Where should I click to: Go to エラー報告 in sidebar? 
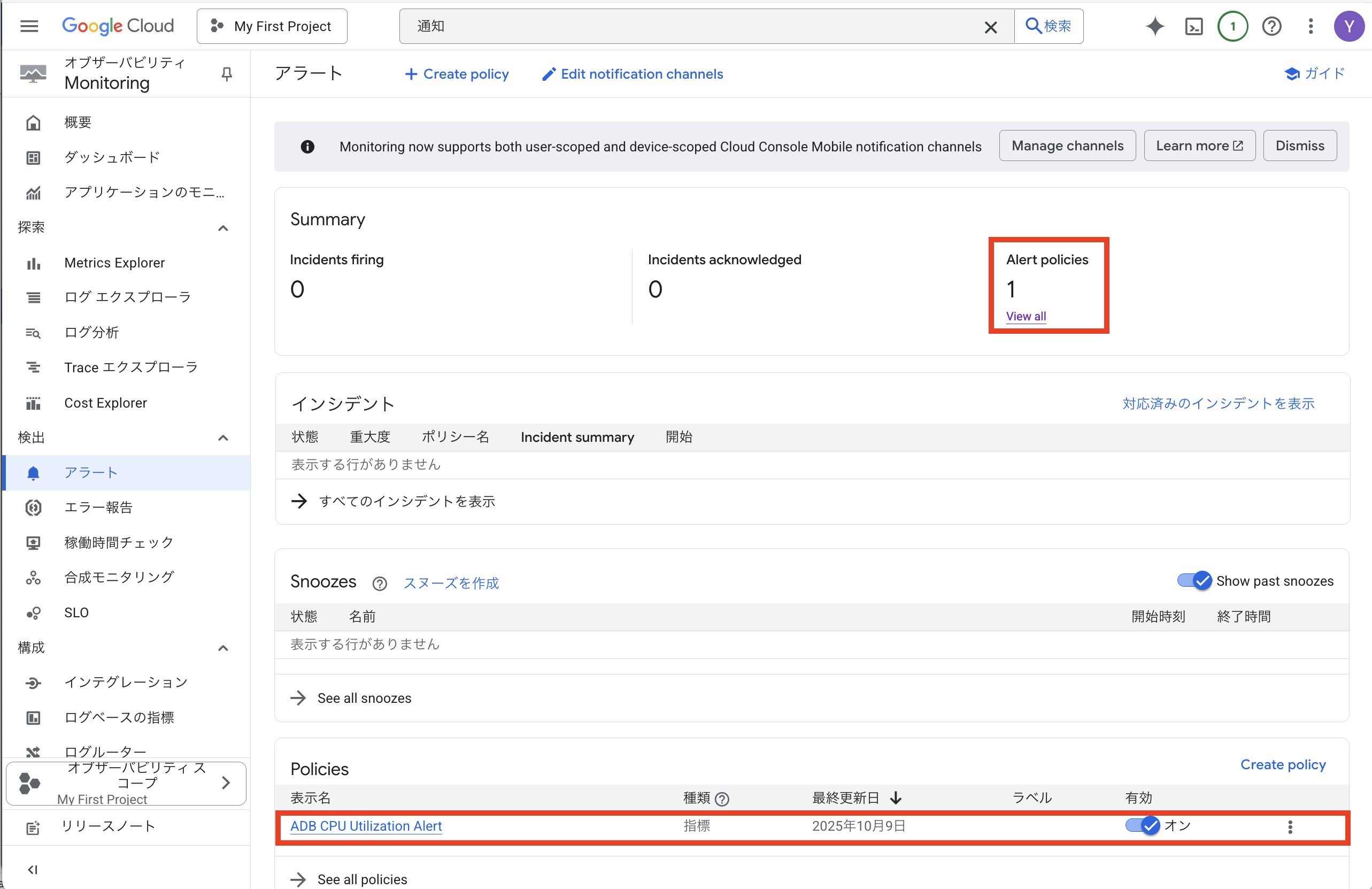[98, 507]
